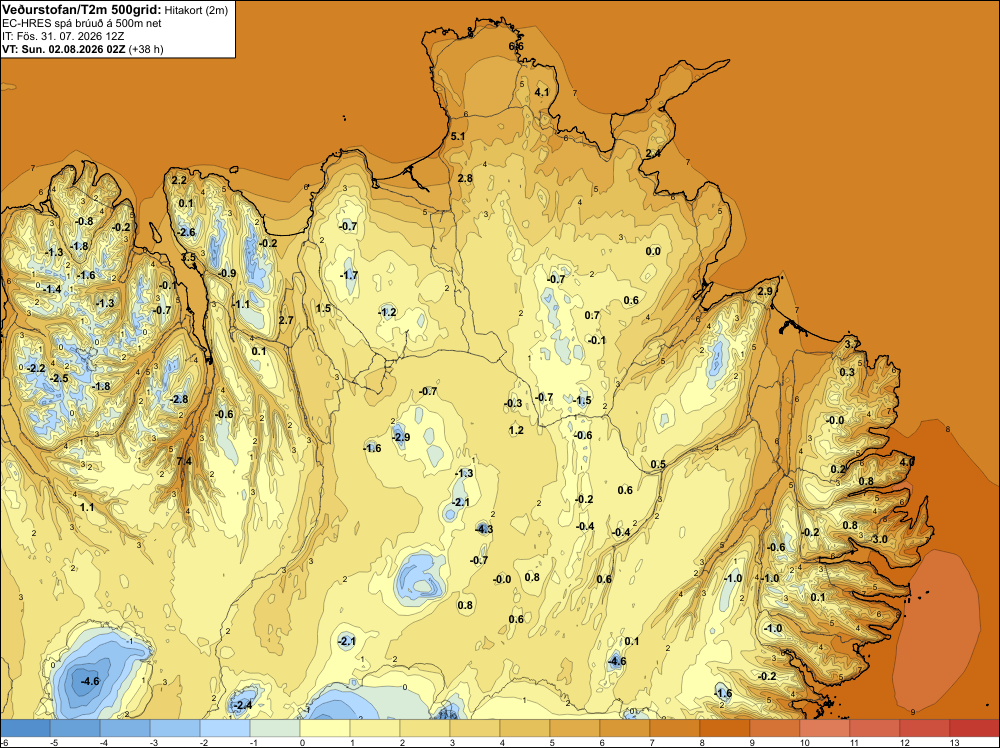Click the '-2.5' temperature value

coord(59,378)
